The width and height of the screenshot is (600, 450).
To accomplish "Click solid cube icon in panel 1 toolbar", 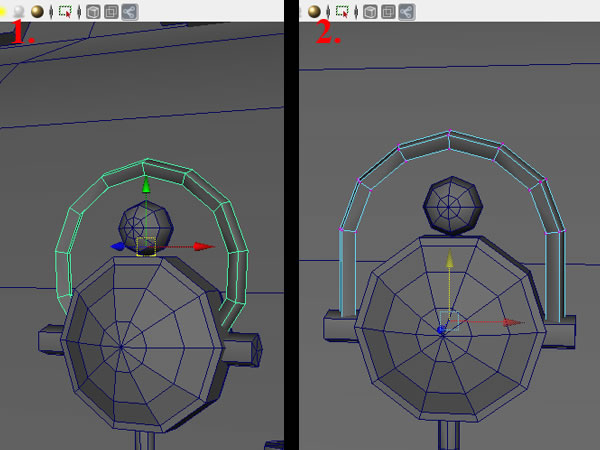I will click(93, 12).
